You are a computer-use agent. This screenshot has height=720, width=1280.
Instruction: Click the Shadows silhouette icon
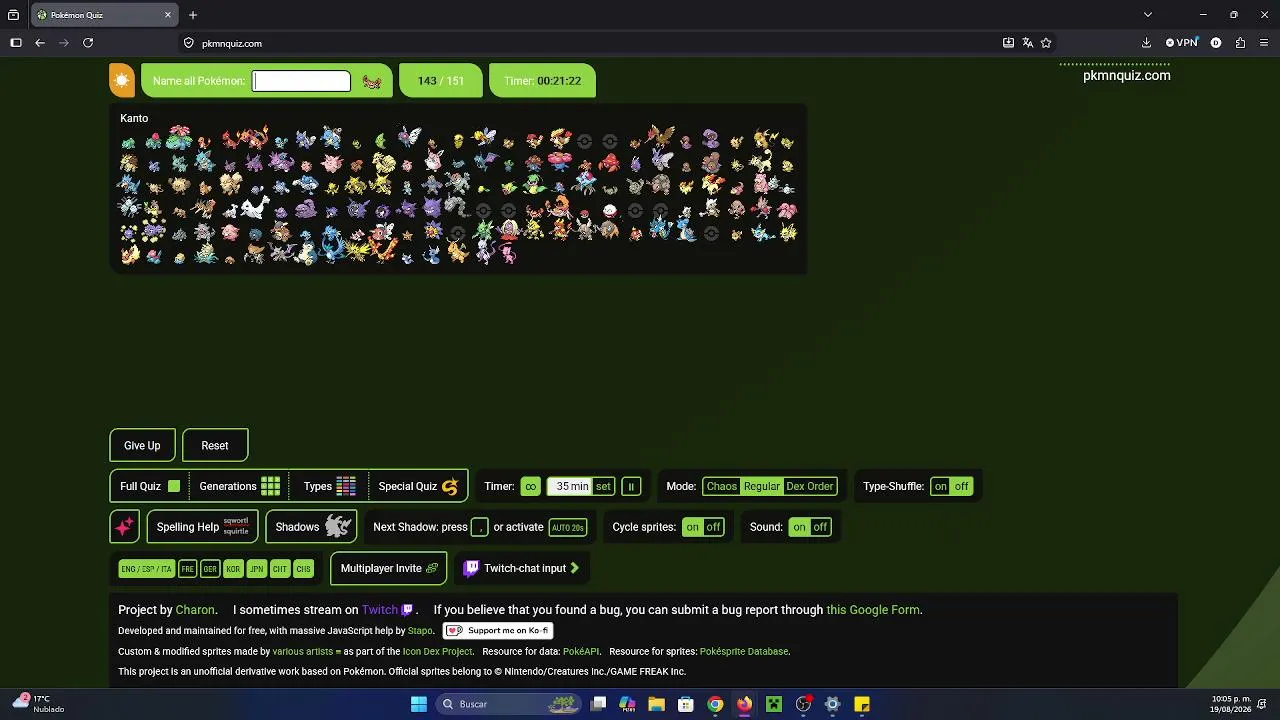tap(338, 527)
